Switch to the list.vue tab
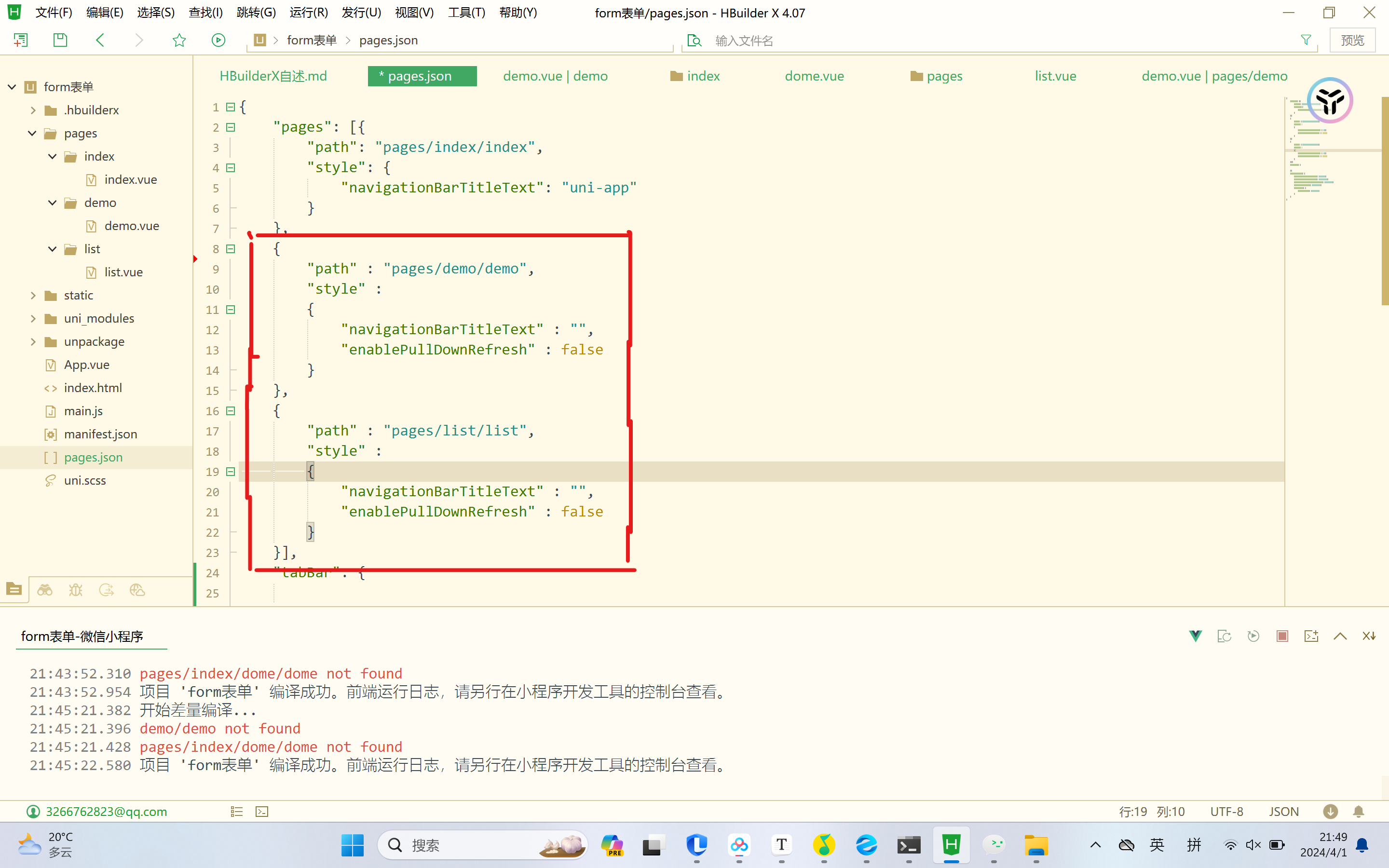The width and height of the screenshot is (1389, 868). [x=1055, y=76]
